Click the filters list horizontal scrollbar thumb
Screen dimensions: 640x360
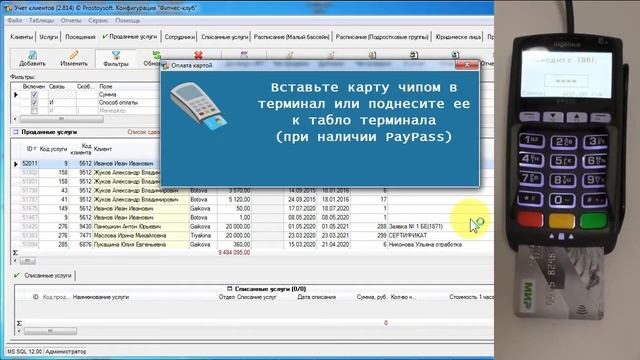point(61,119)
